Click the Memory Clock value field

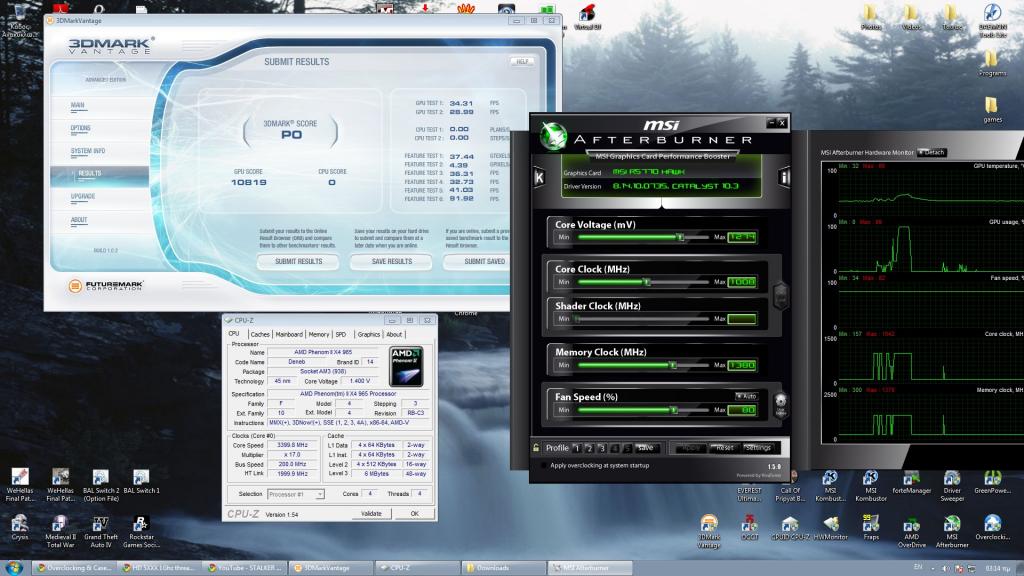pos(742,365)
